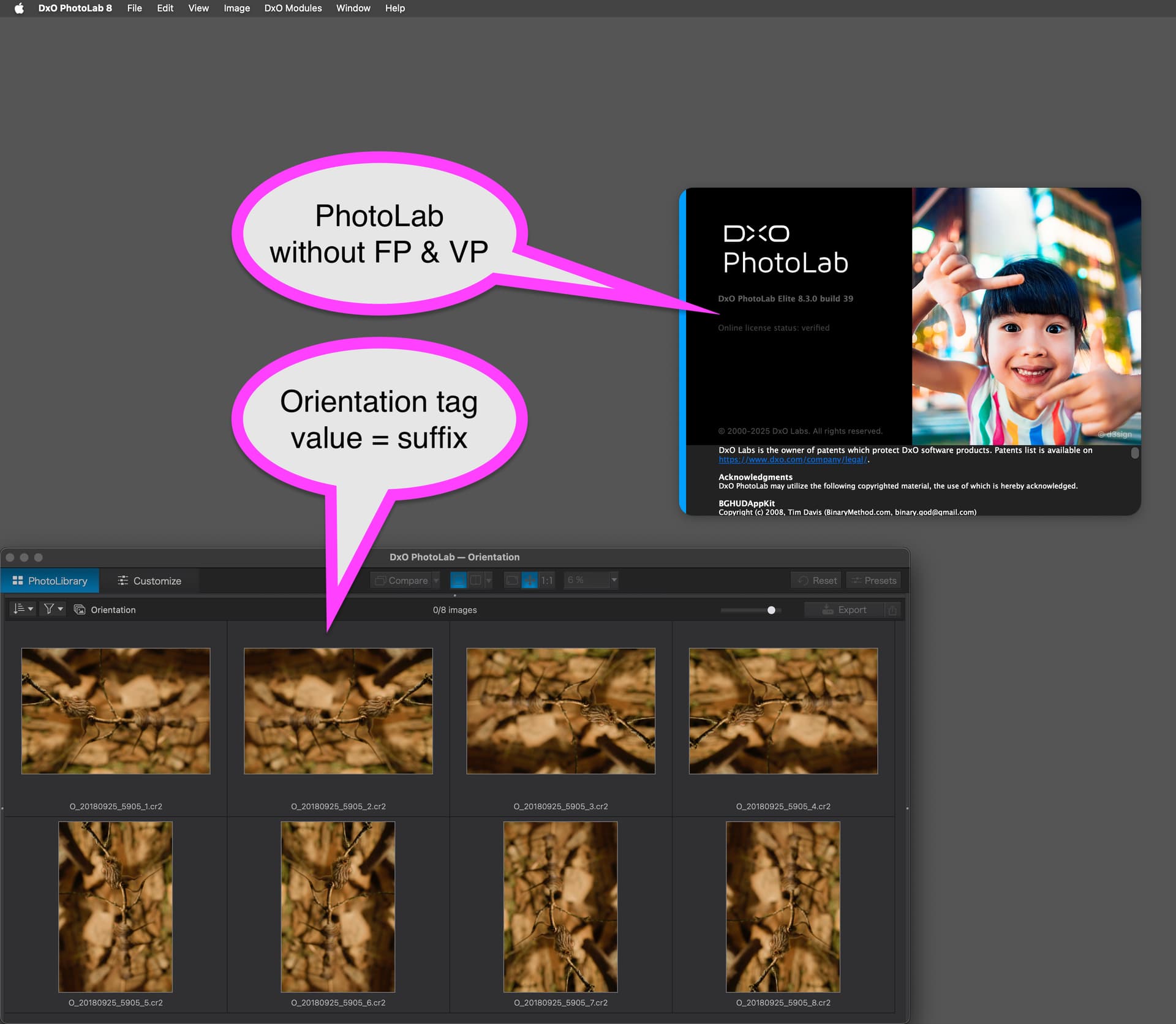Open the File menu

click(134, 8)
